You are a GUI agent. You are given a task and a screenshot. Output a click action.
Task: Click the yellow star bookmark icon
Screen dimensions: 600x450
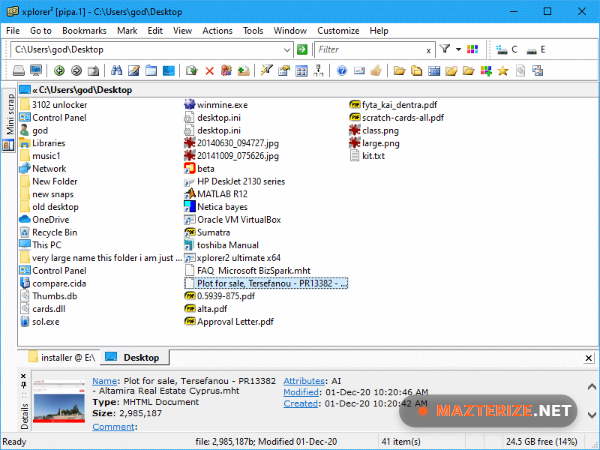pyautogui.click(x=503, y=71)
